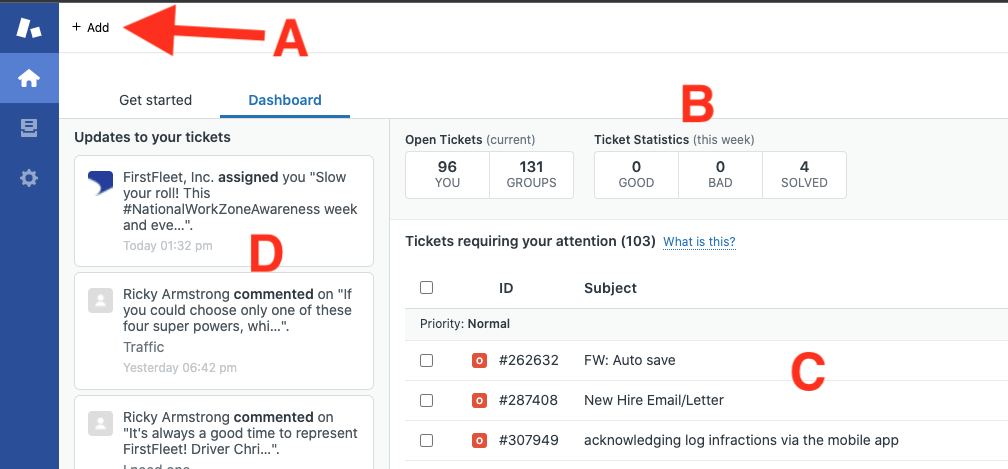Click open status icon for ticket #262632

479,360
